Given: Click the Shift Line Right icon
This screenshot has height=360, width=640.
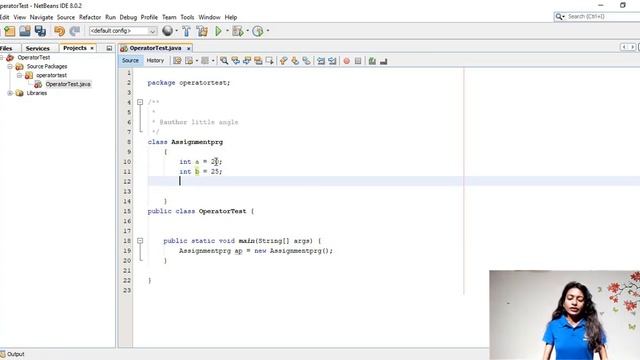Looking at the screenshot, I should click(333, 61).
